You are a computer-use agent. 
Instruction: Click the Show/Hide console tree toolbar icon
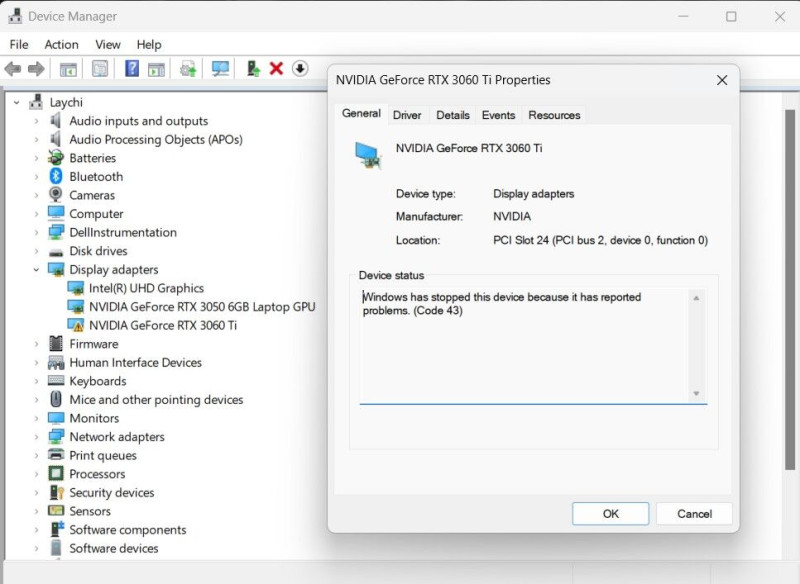coord(68,69)
